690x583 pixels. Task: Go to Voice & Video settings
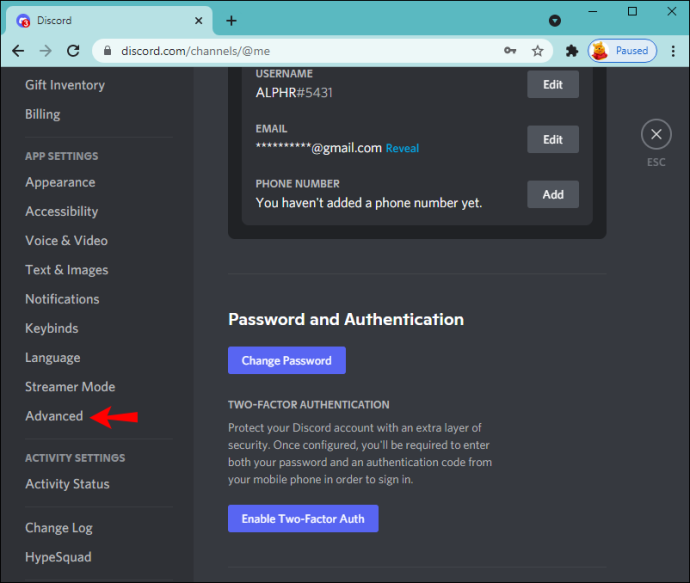coord(66,241)
